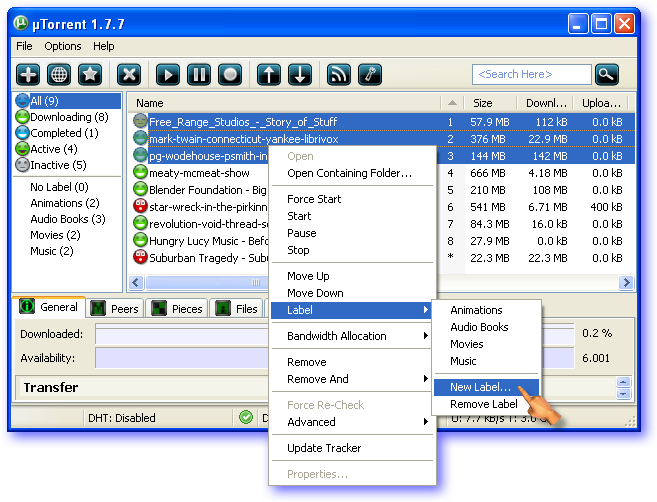Open the RSS Downloader icon
Image resolution: width=657 pixels, height=502 pixels.
(x=339, y=74)
